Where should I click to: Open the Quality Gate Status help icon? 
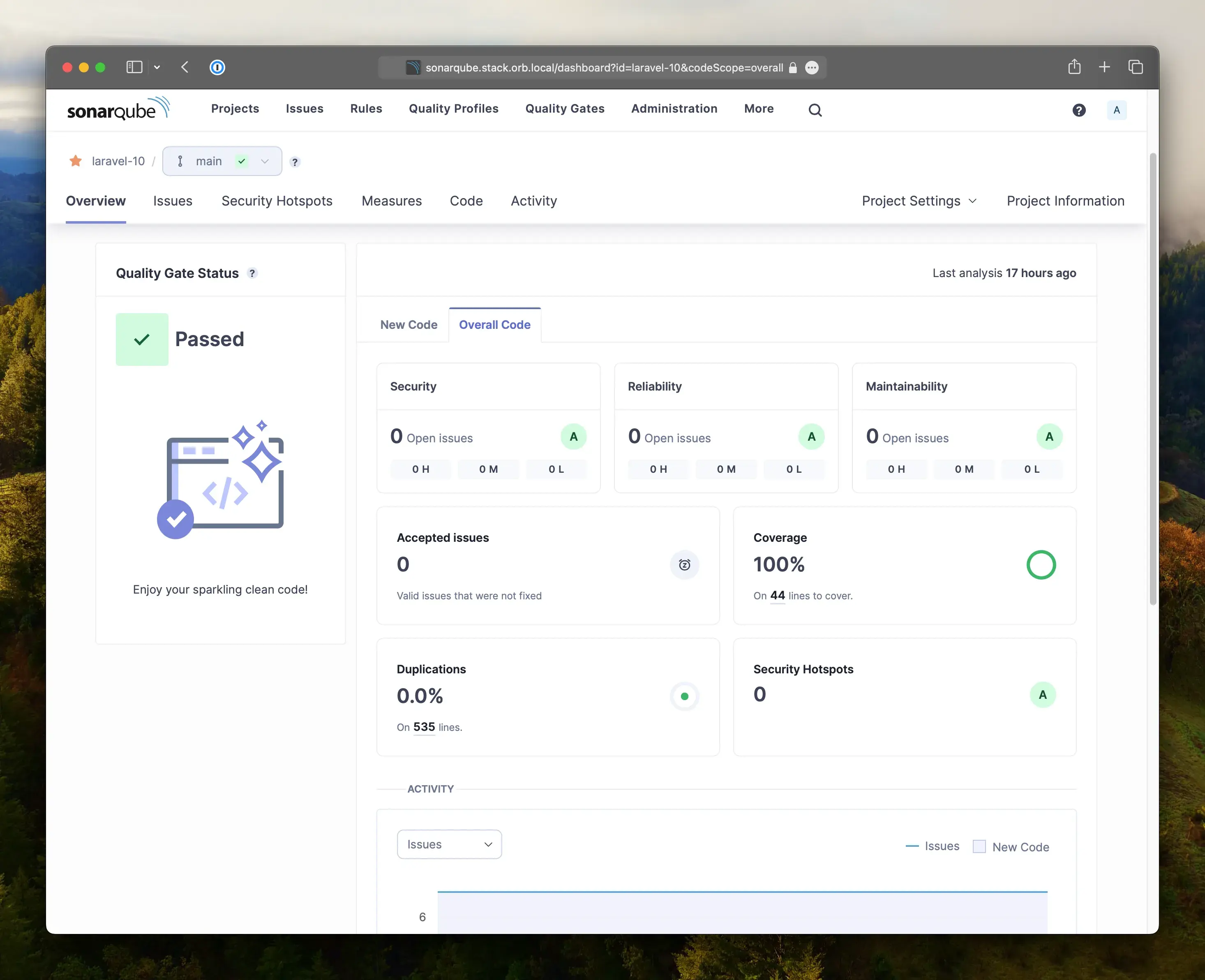[252, 273]
